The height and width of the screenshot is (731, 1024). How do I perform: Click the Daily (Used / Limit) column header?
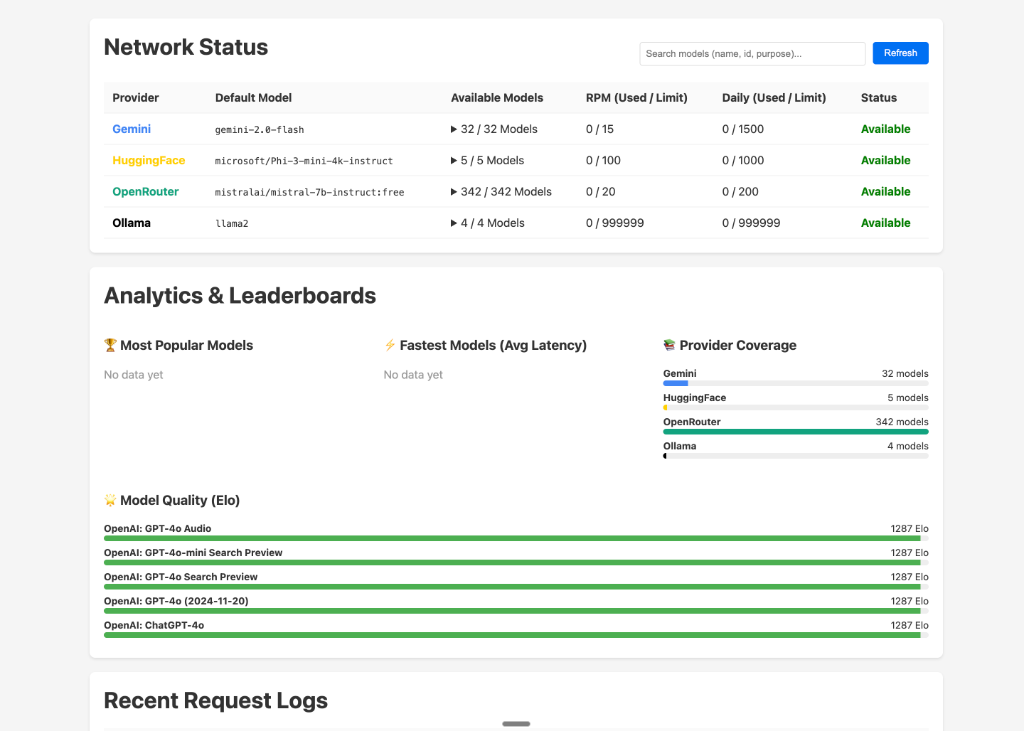point(774,98)
